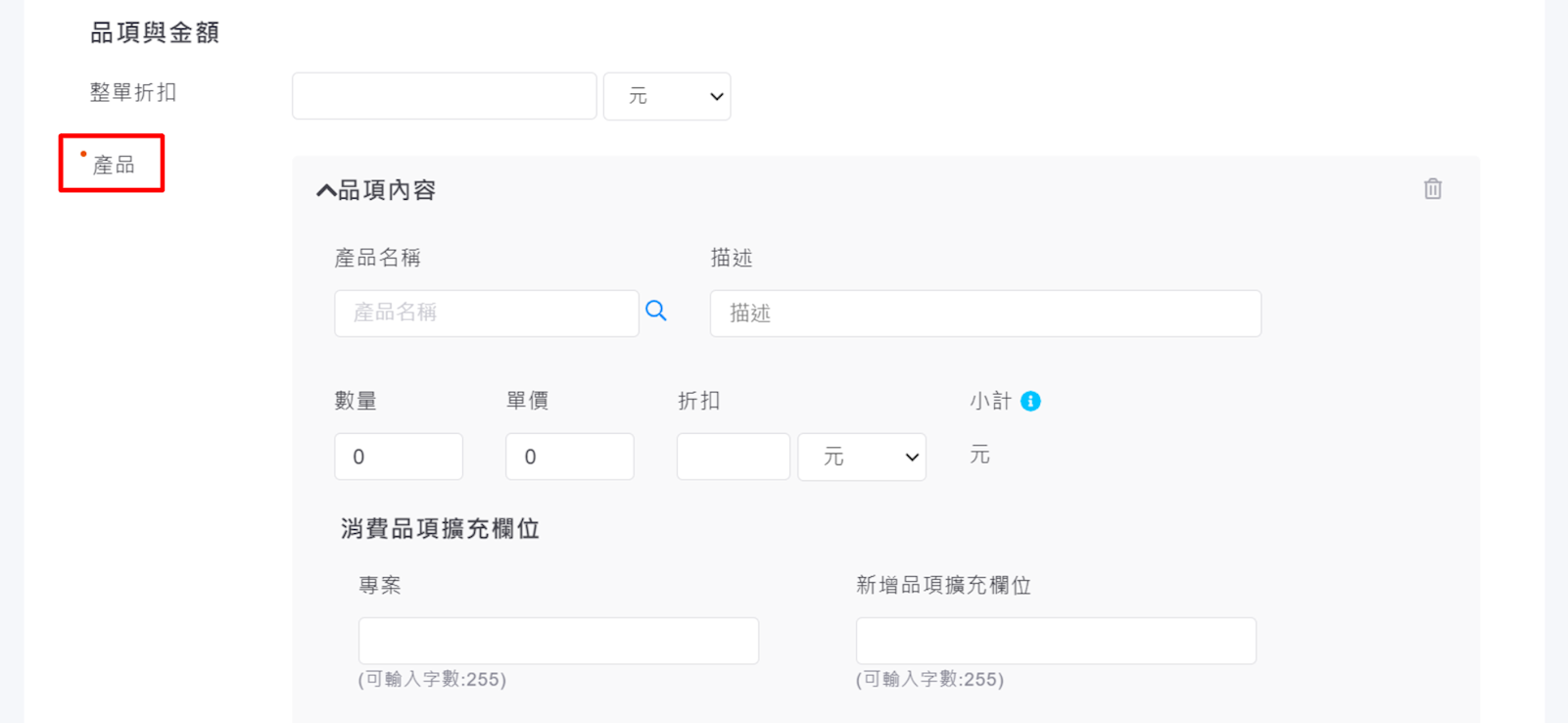
Task: Delete the item with the trash icon
Action: click(x=1432, y=189)
